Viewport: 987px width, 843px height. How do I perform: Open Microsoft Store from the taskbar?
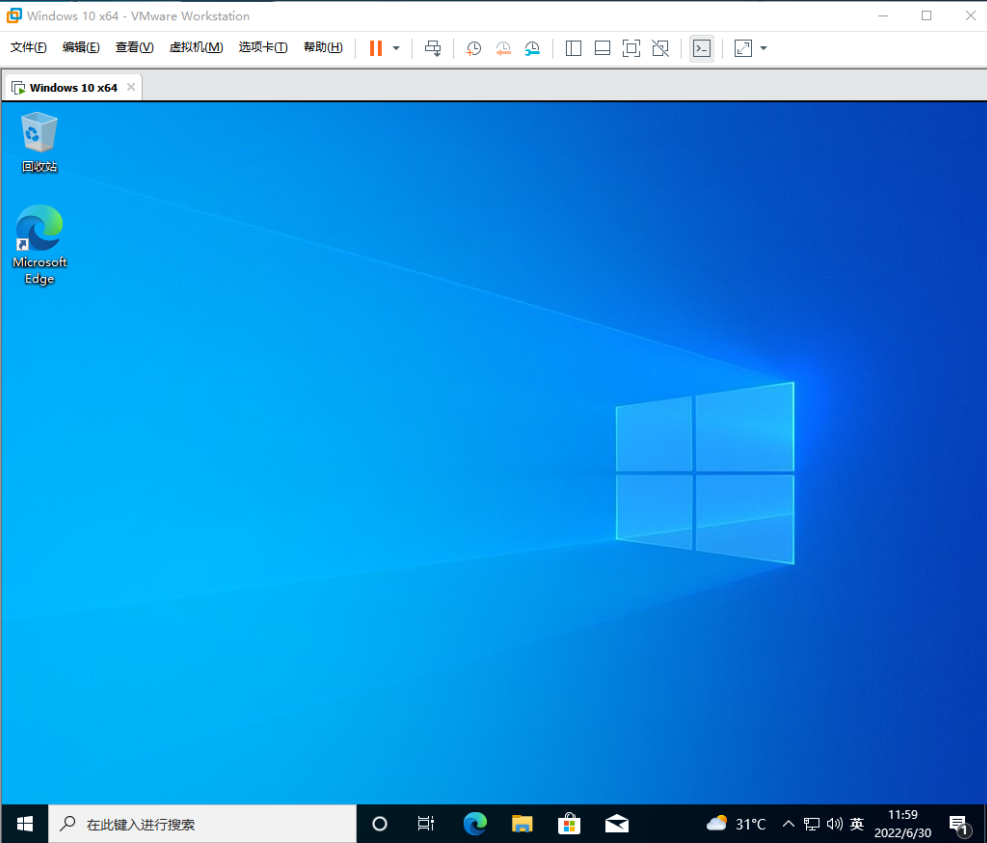(x=569, y=823)
